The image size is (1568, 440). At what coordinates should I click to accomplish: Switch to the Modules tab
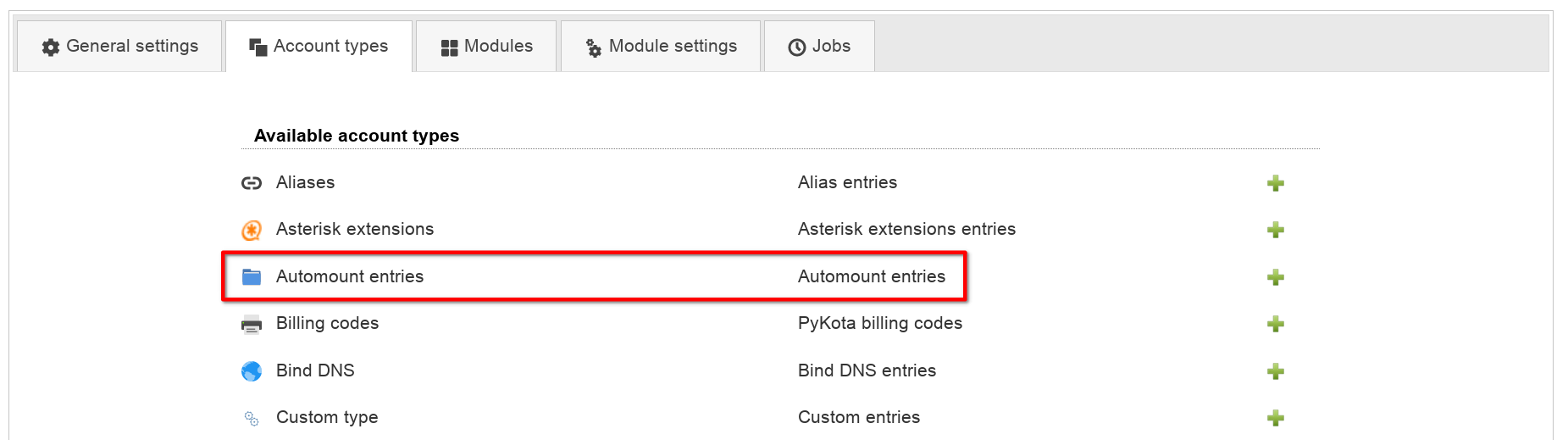tap(486, 47)
